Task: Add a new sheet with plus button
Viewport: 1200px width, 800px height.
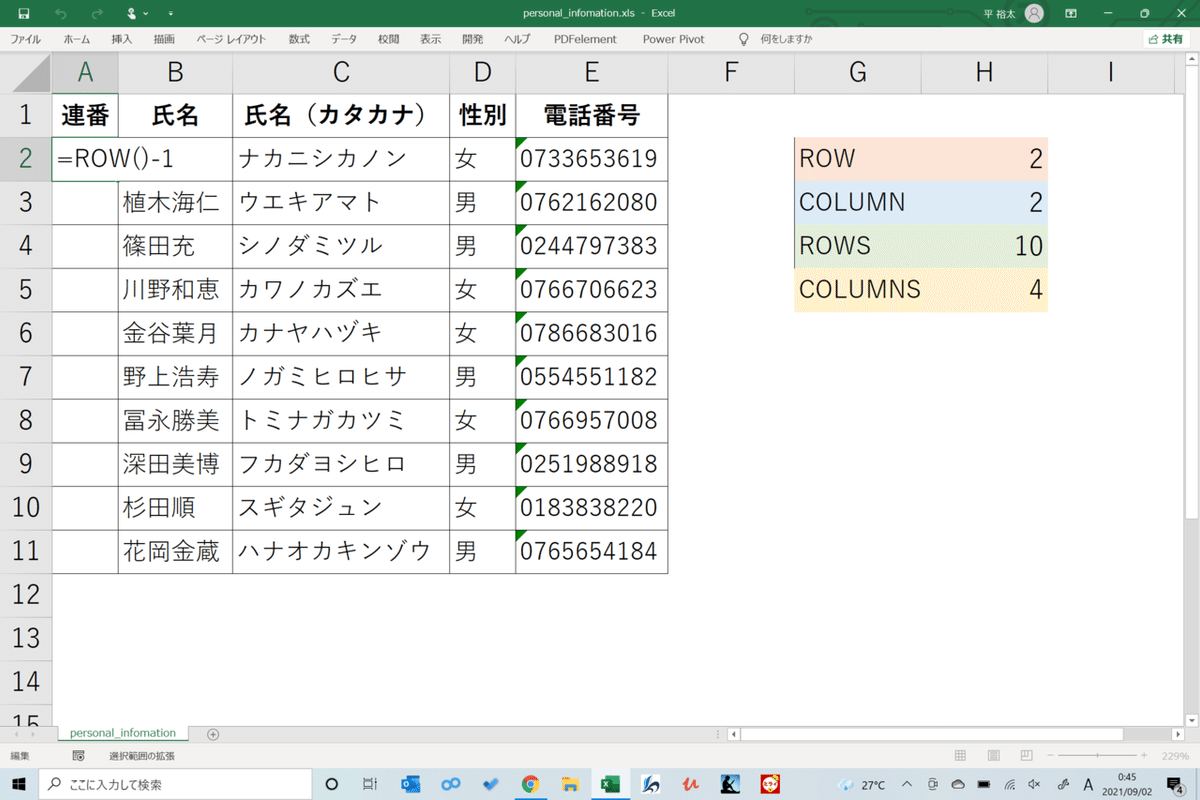Action: pos(213,734)
